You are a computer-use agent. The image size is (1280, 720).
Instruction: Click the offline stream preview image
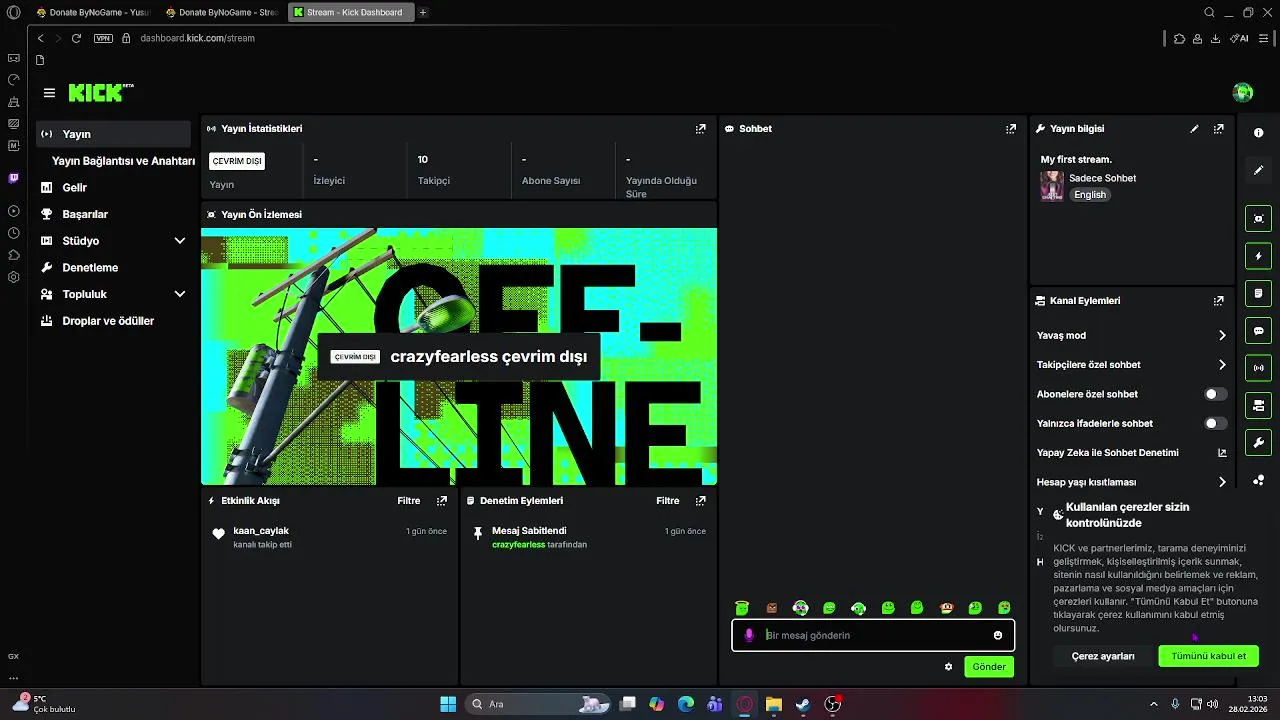(459, 357)
